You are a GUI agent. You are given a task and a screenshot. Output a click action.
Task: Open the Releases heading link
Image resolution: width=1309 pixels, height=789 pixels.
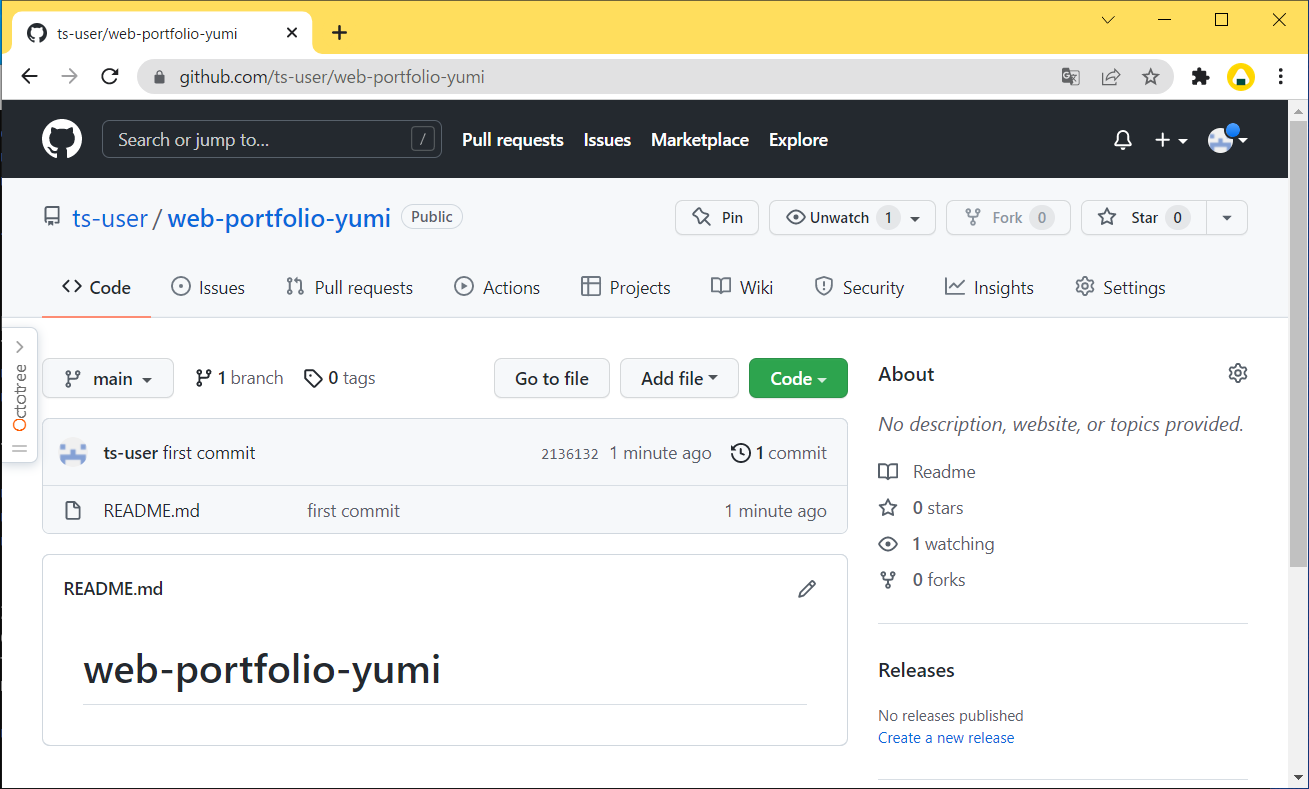pos(916,670)
